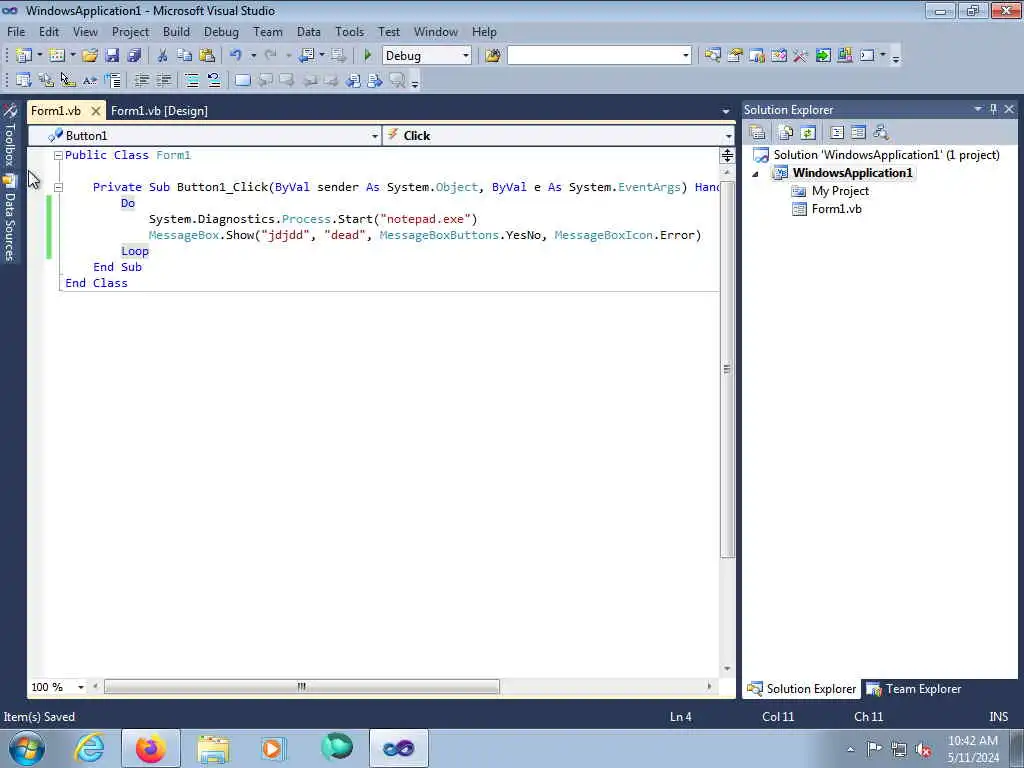Open the Project menu
The height and width of the screenshot is (768, 1024).
point(130,31)
